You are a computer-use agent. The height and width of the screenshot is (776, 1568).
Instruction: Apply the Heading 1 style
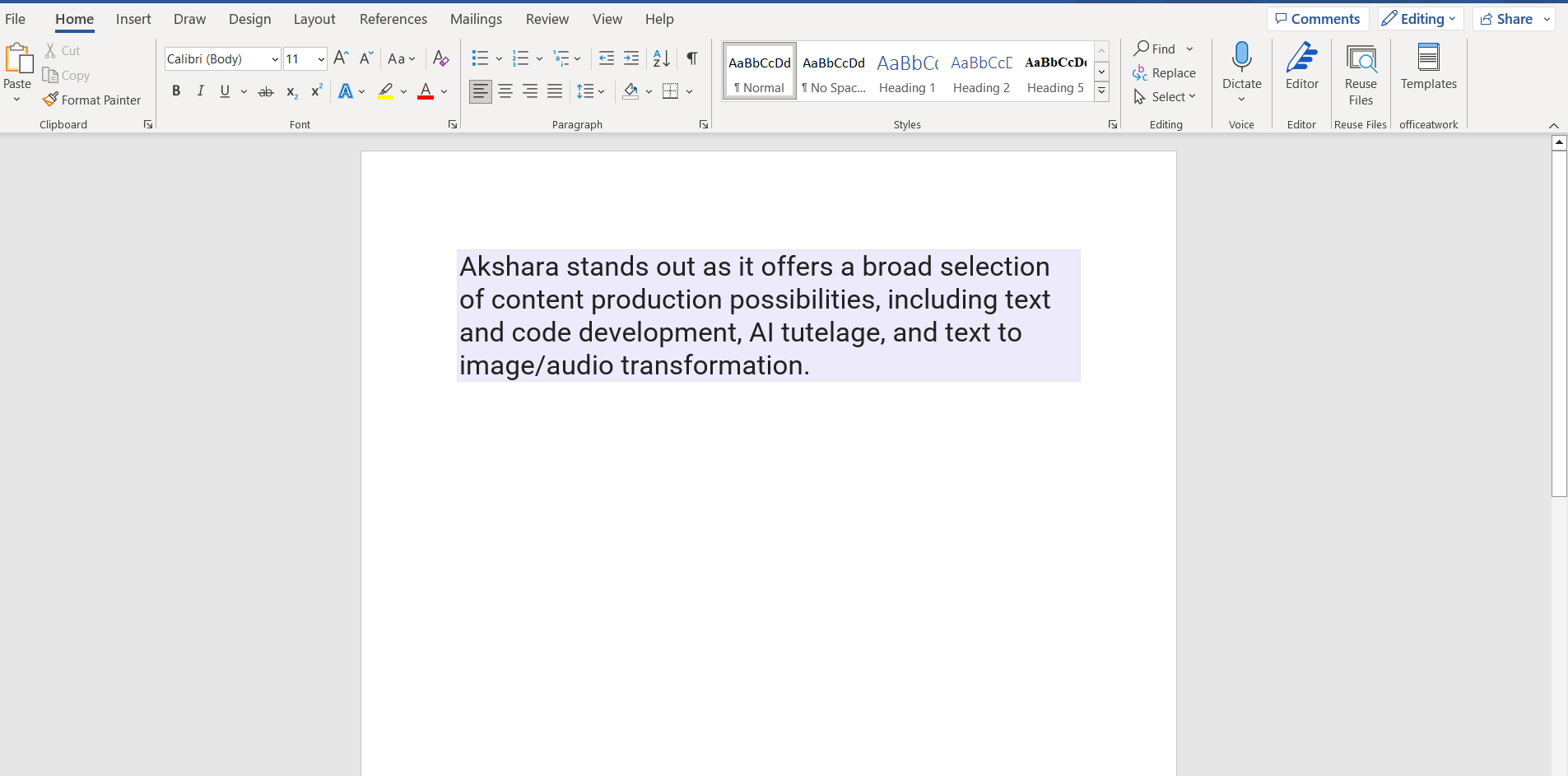coord(907,72)
